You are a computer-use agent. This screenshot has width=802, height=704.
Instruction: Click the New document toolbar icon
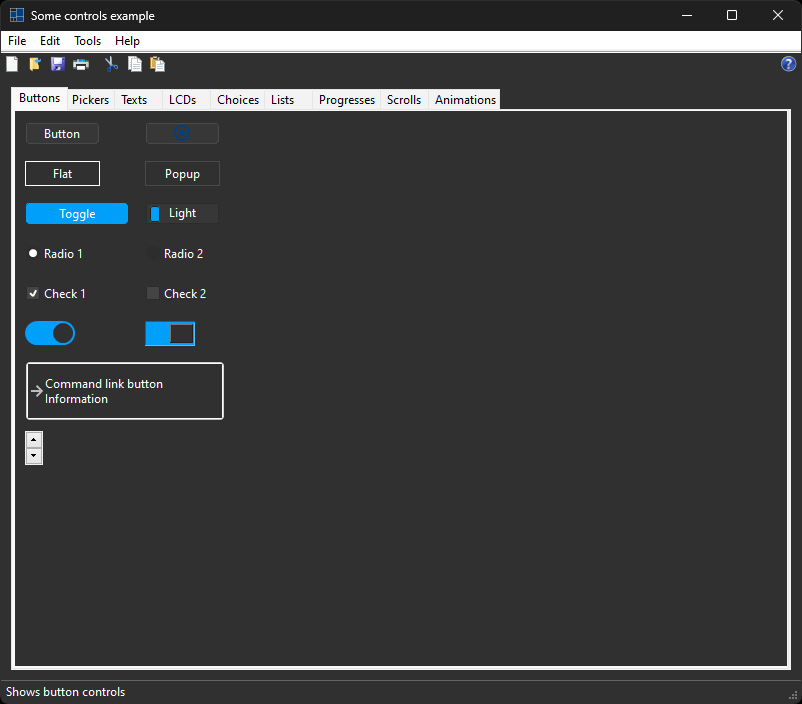pyautogui.click(x=12, y=64)
